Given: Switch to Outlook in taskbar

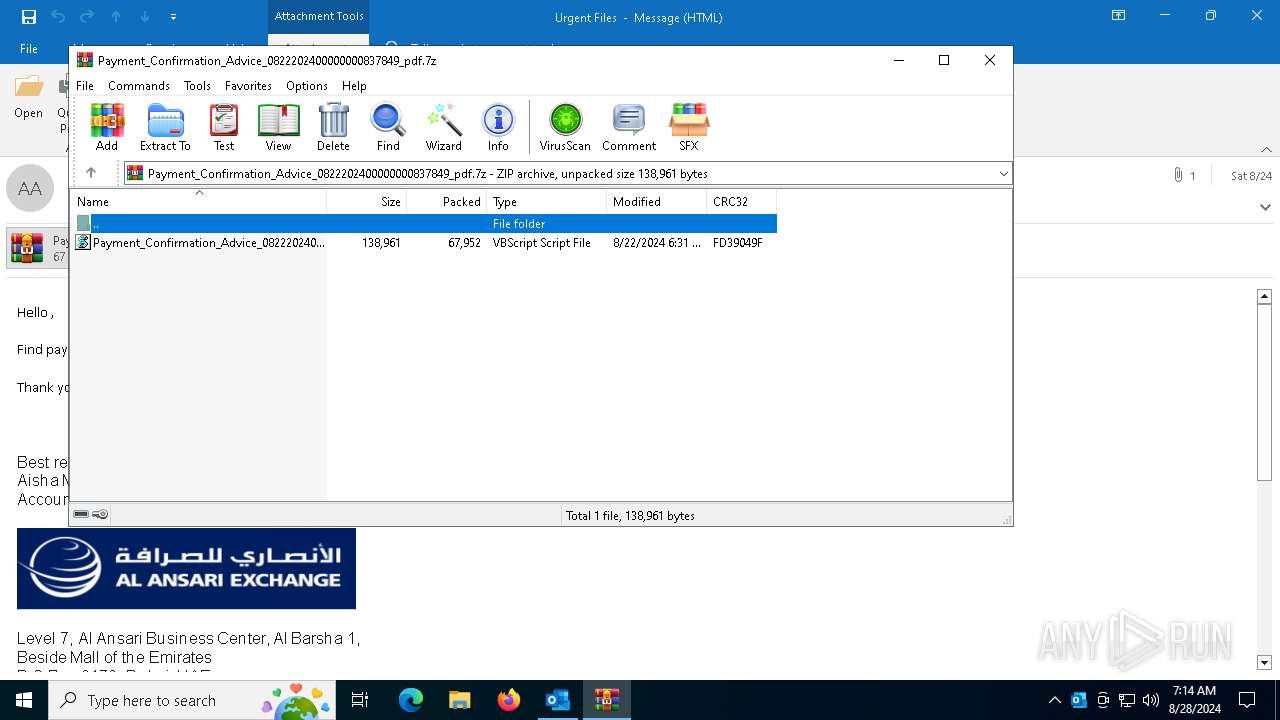Looking at the screenshot, I should [558, 700].
